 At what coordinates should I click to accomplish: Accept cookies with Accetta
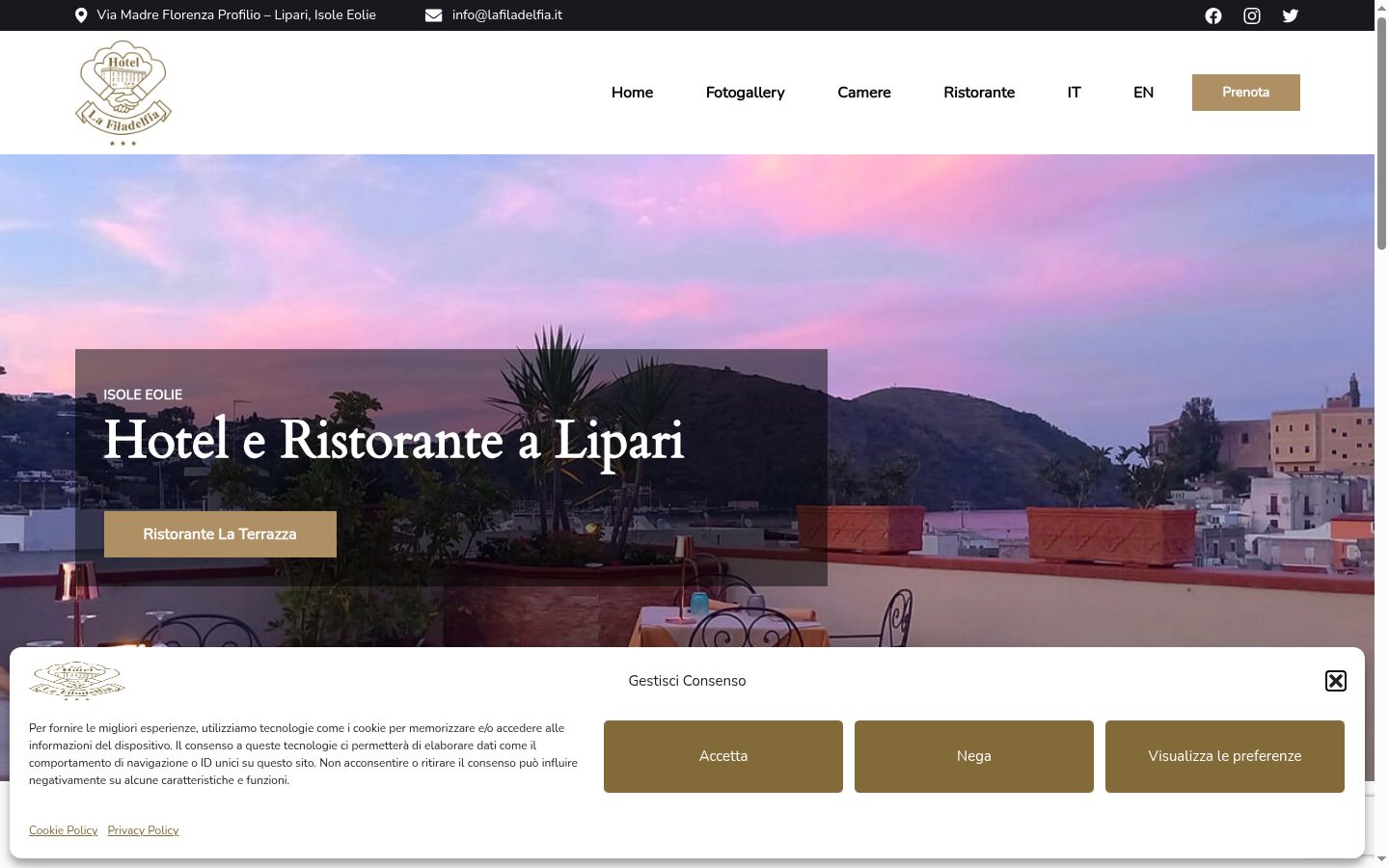(723, 756)
